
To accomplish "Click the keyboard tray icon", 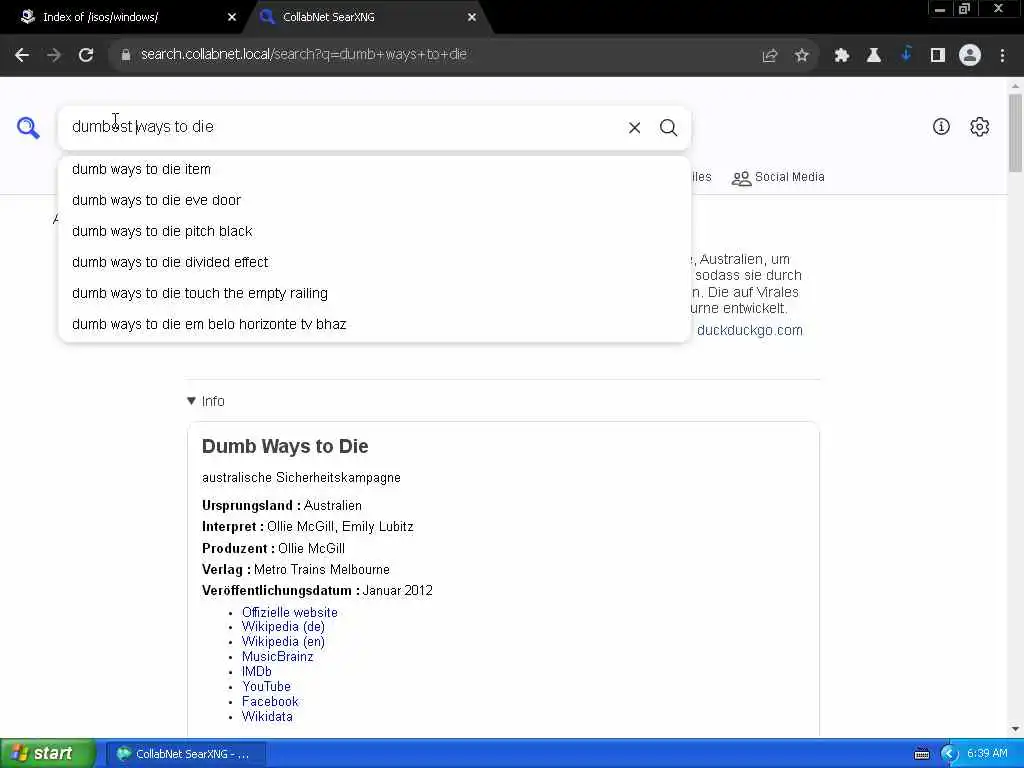I will 921,754.
